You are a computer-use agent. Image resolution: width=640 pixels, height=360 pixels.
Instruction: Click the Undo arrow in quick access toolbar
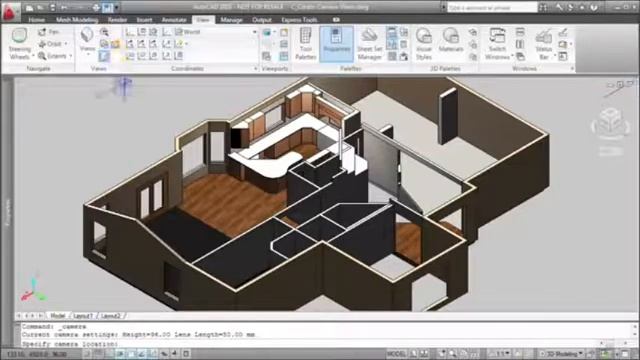tap(64, 7)
